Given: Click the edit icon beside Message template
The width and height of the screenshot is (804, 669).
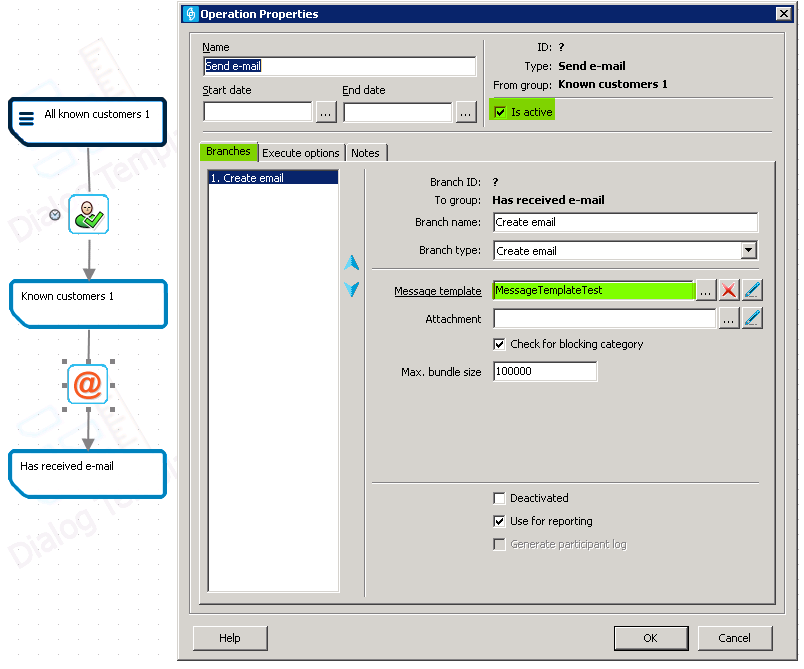Looking at the screenshot, I should (x=753, y=290).
